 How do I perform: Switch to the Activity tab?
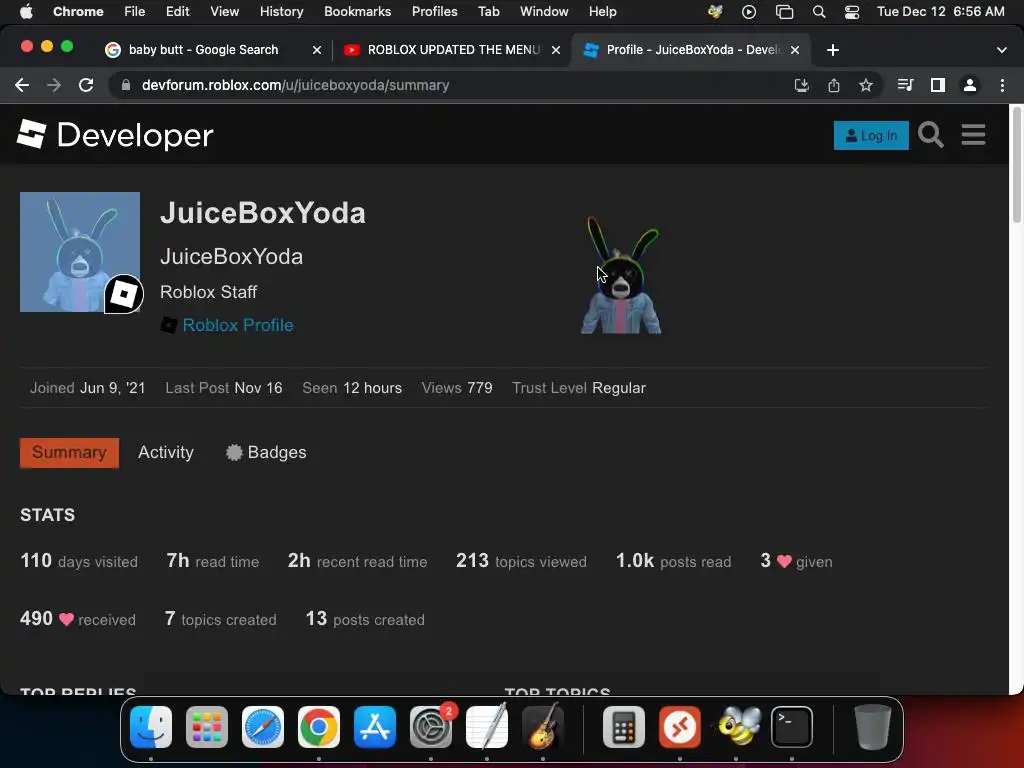click(x=166, y=453)
